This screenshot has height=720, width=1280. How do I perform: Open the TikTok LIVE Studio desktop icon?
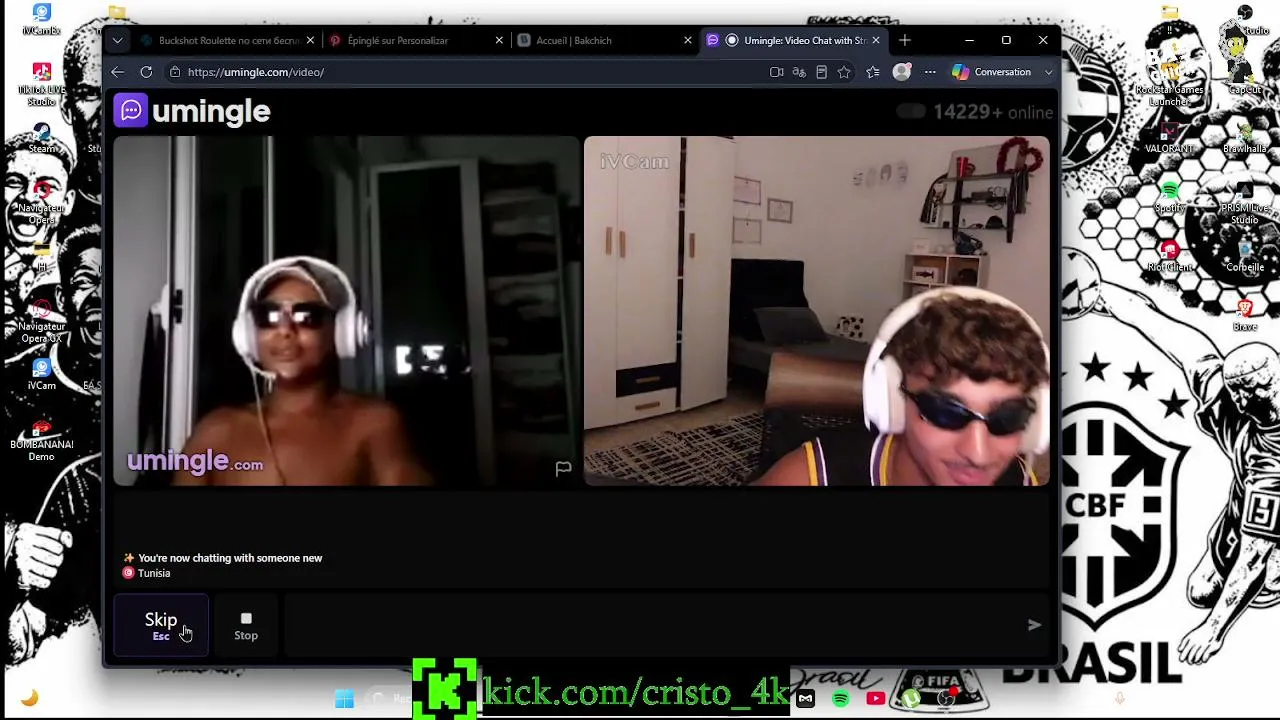click(42, 84)
